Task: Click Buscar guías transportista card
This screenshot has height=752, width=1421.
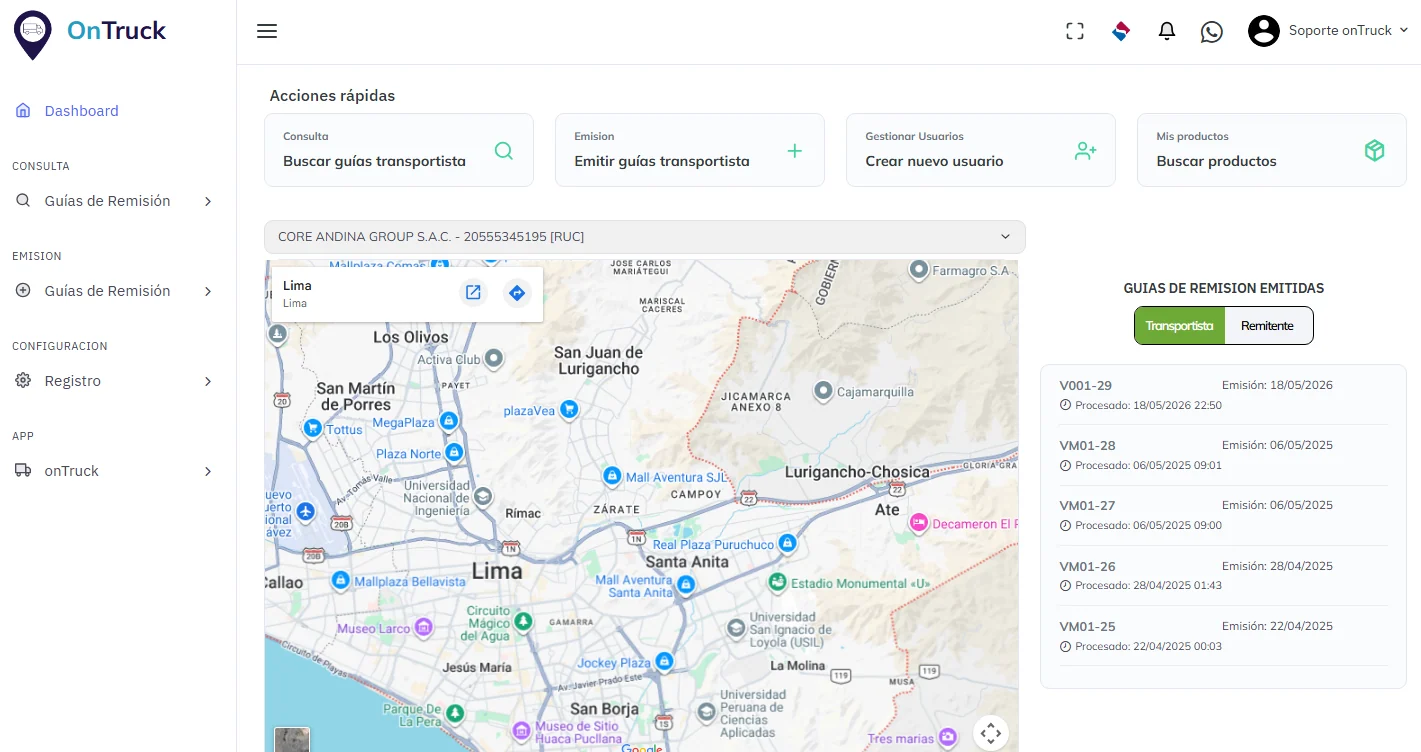Action: 399,150
